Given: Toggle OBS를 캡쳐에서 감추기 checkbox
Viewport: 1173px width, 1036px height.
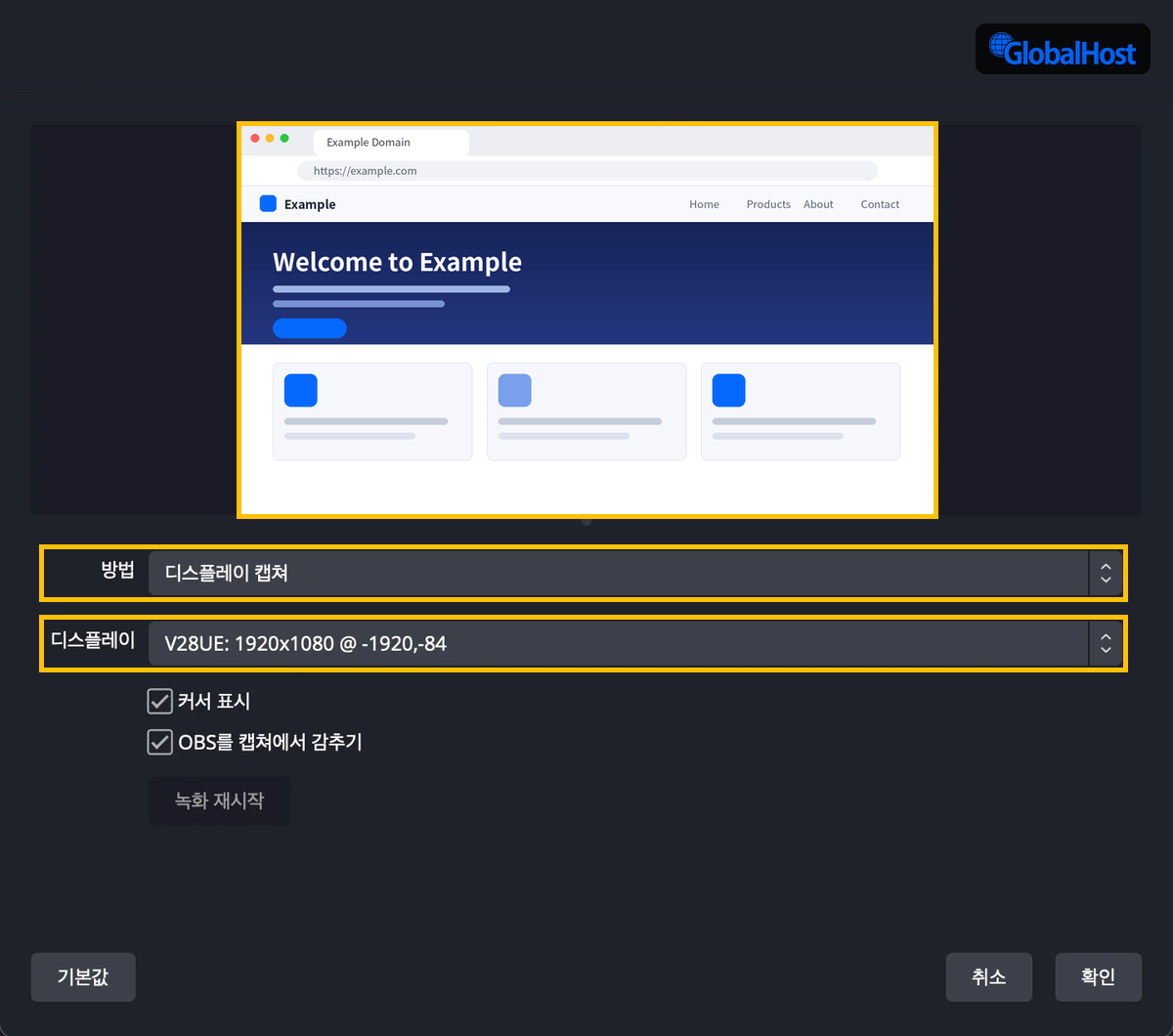Looking at the screenshot, I should [159, 742].
